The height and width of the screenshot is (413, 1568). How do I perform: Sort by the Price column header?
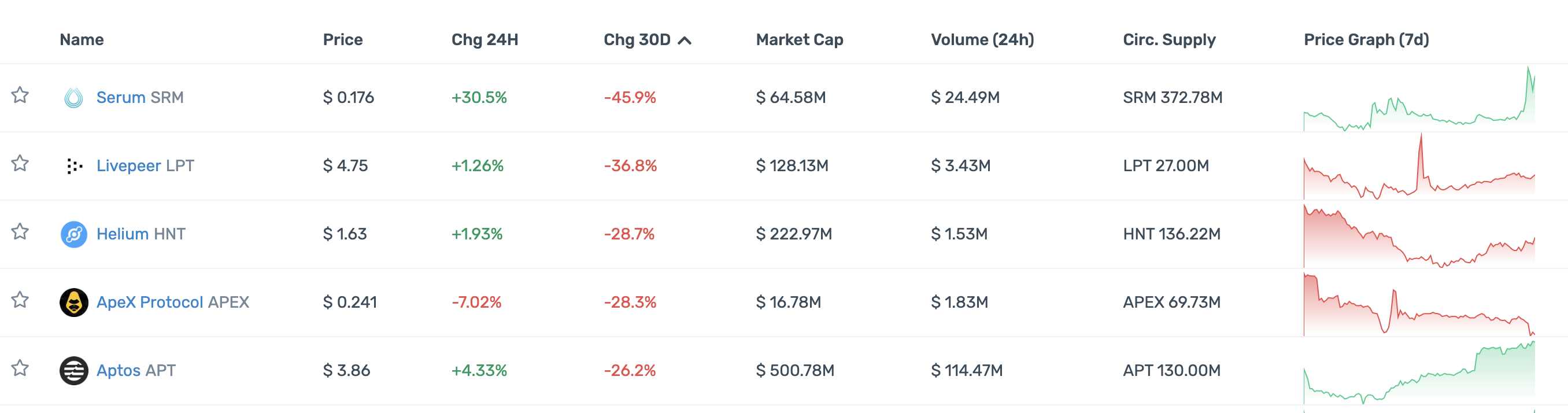pos(343,39)
